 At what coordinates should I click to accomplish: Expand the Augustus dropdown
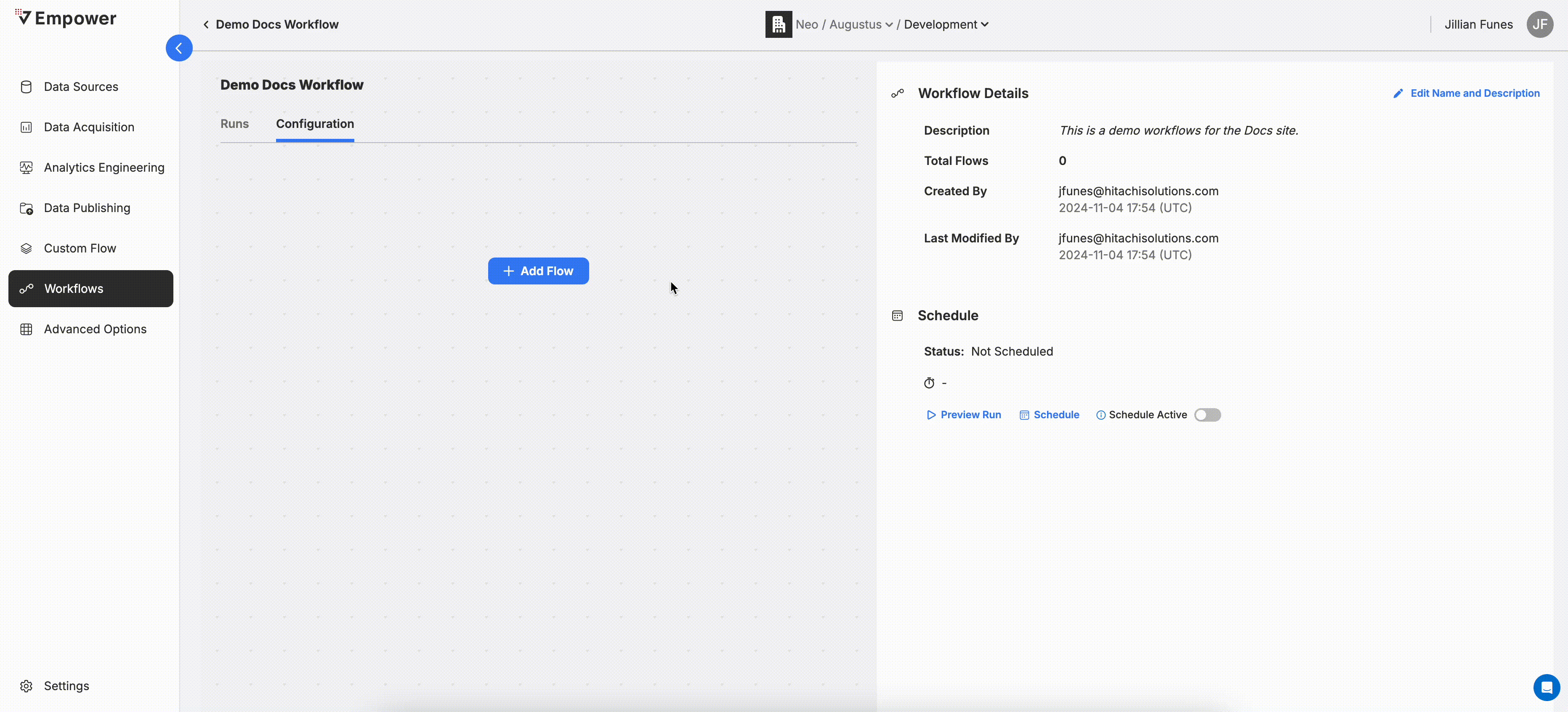pos(861,24)
